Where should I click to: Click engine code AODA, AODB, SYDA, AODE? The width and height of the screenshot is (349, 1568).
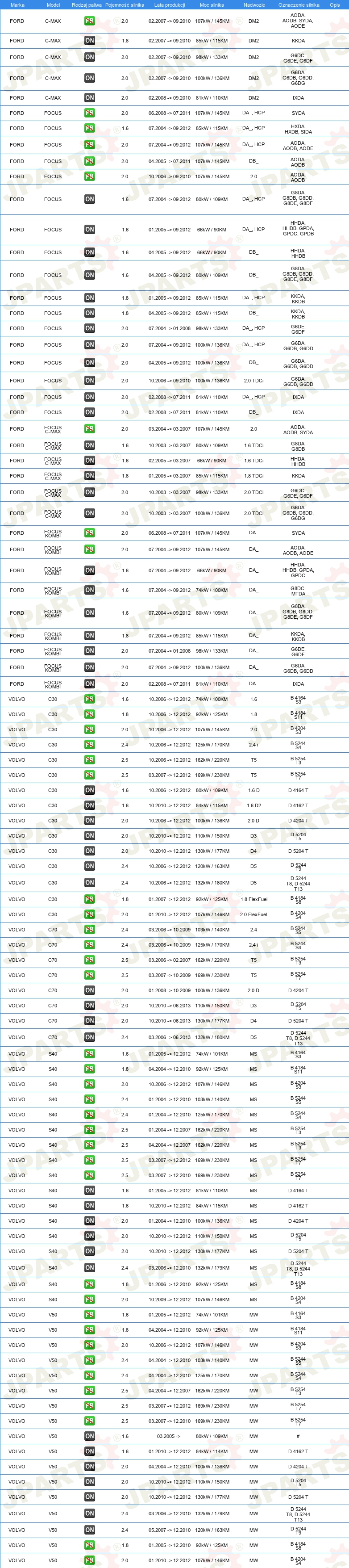tap(298, 21)
